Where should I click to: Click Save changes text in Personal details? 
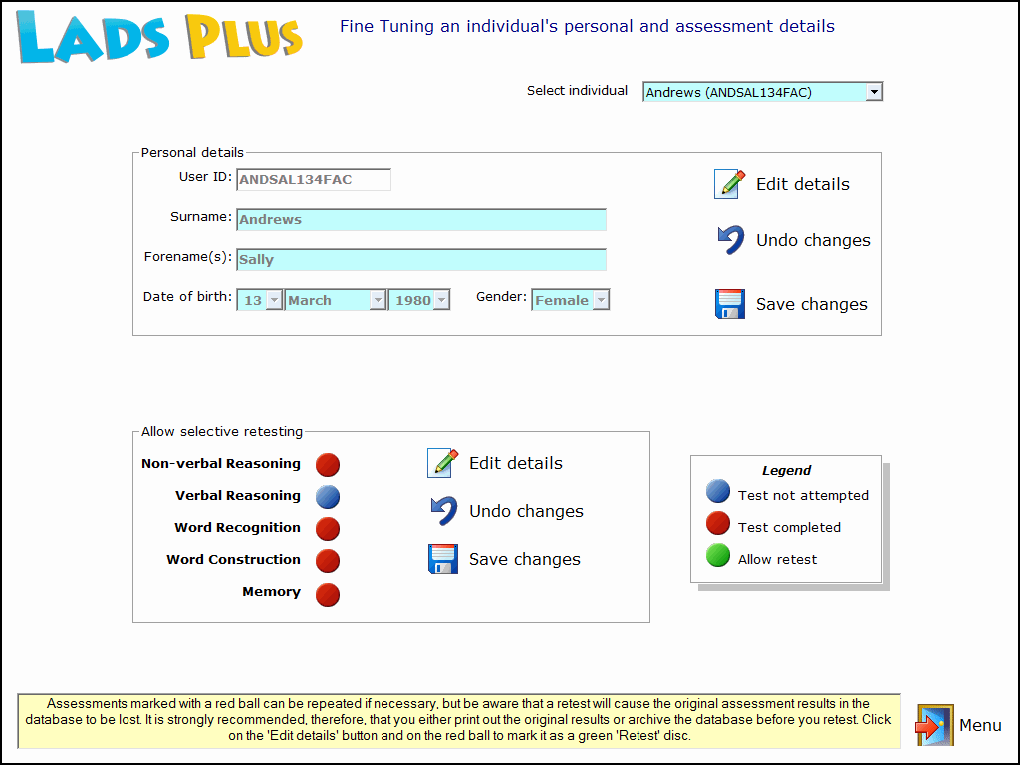(812, 304)
